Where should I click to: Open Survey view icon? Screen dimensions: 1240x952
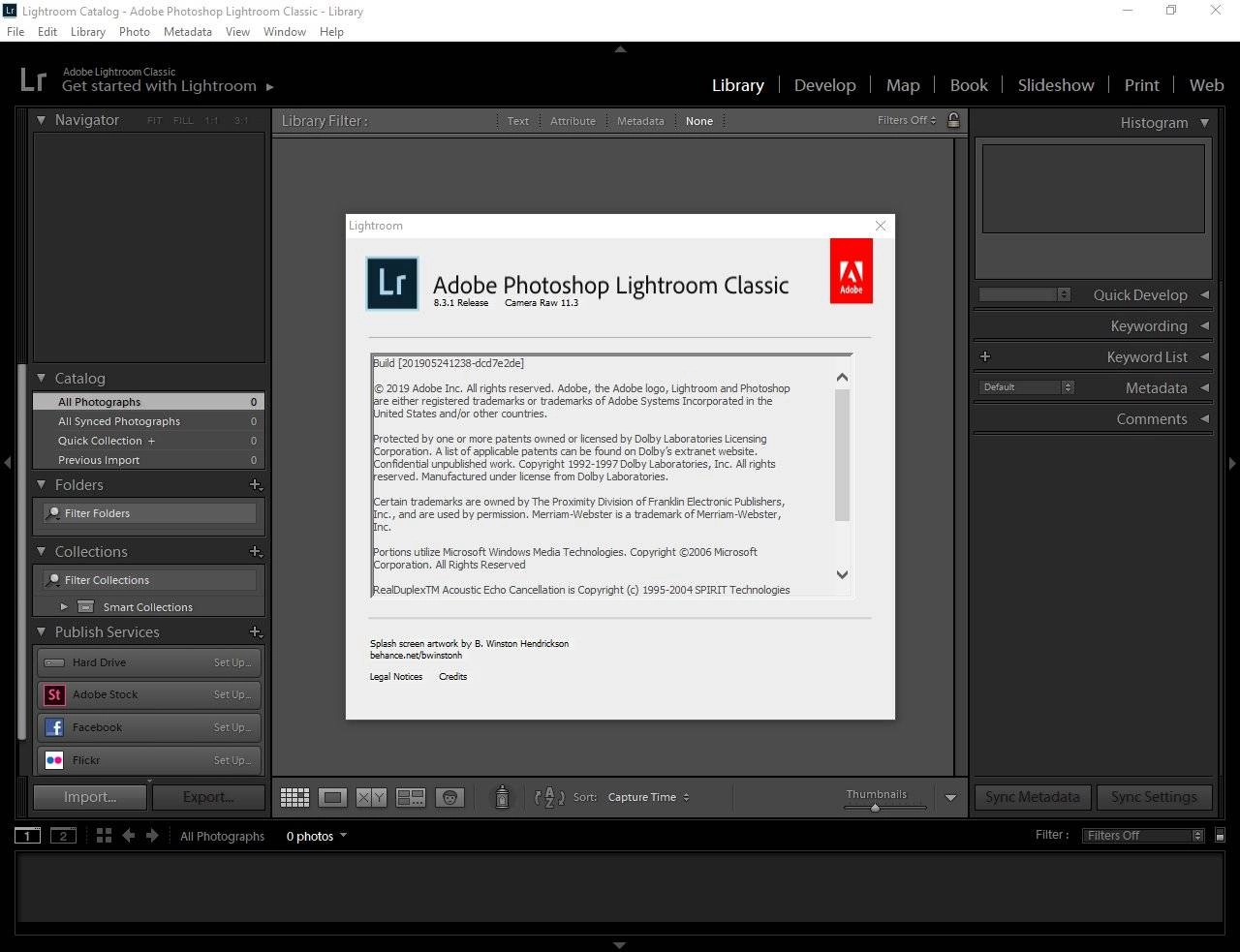pos(411,797)
